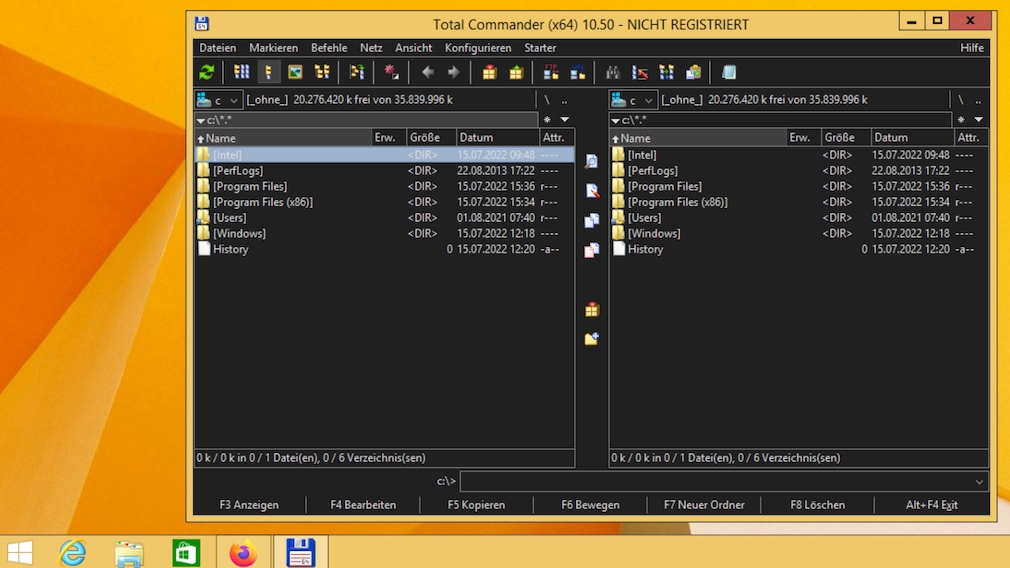Click the F7 Neuer Ordner button
1010x568 pixels.
coord(704,505)
